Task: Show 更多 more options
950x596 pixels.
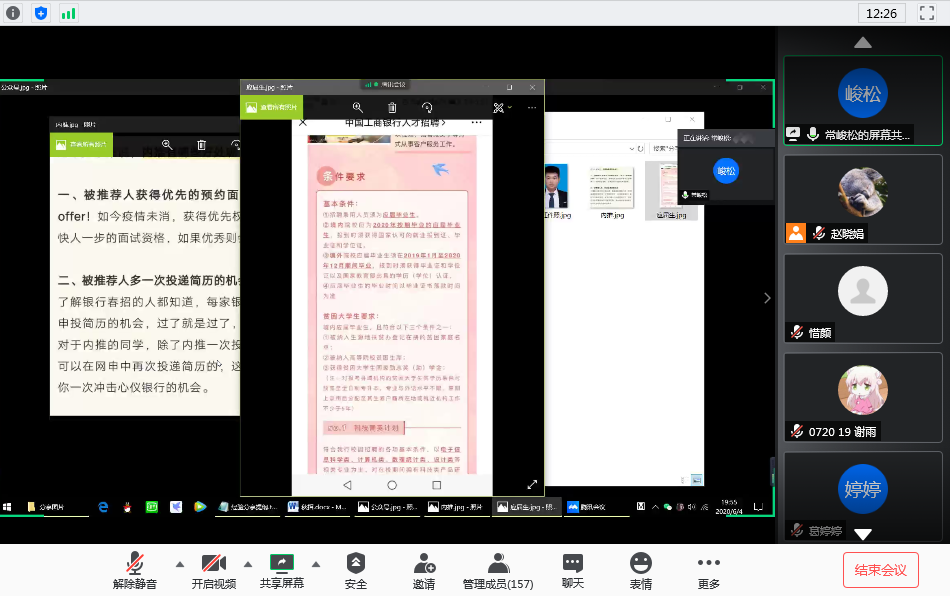Action: pos(708,569)
